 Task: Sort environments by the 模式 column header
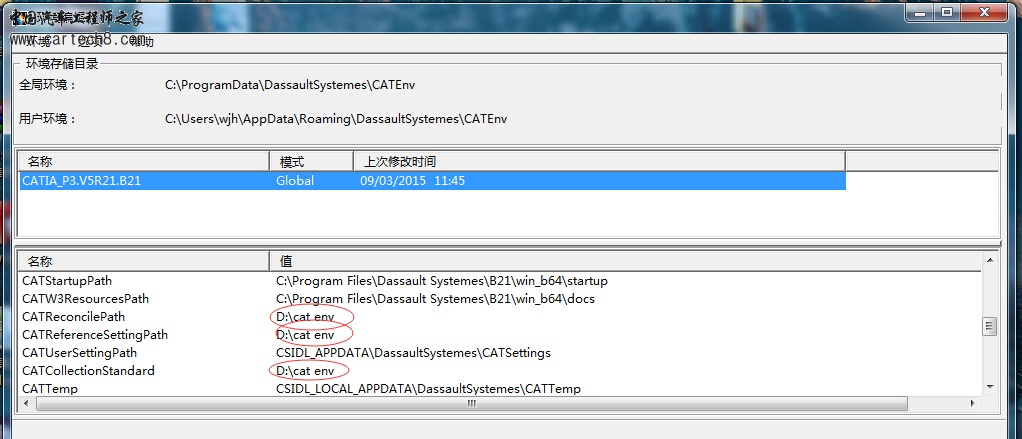coord(311,161)
